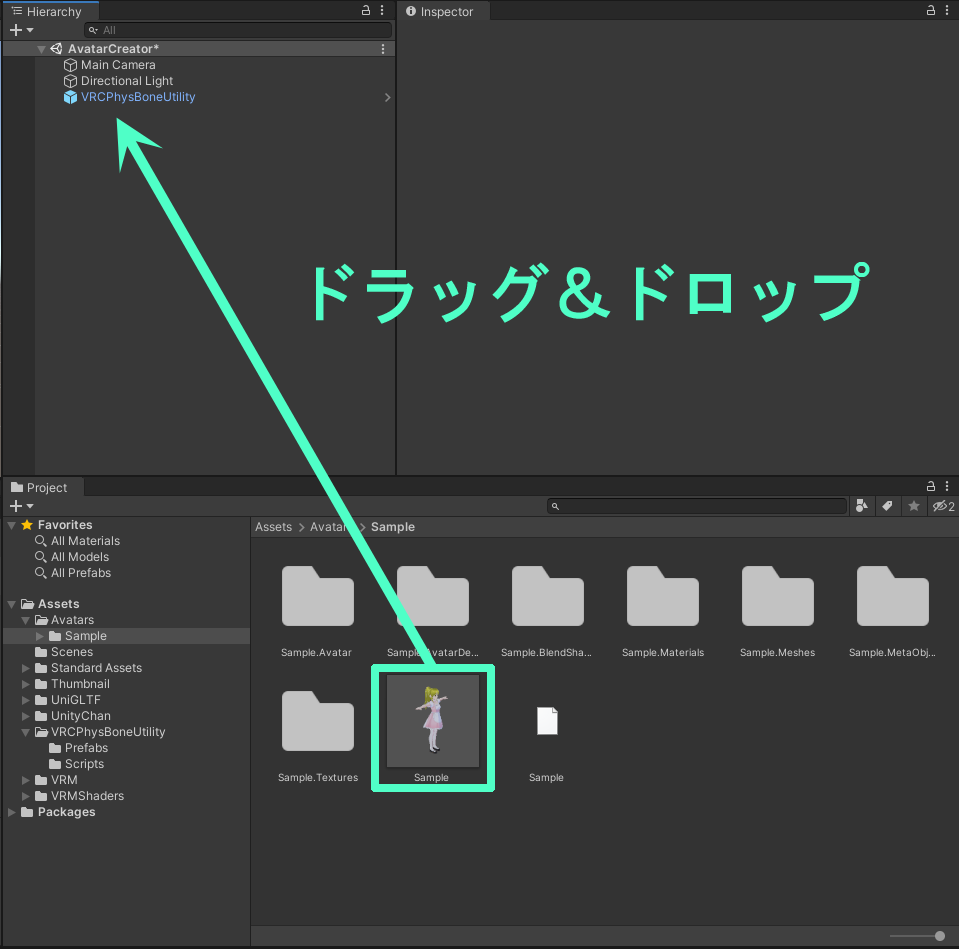Click Assets in the breadcrumb path
The width and height of the screenshot is (959, 949).
tap(273, 526)
